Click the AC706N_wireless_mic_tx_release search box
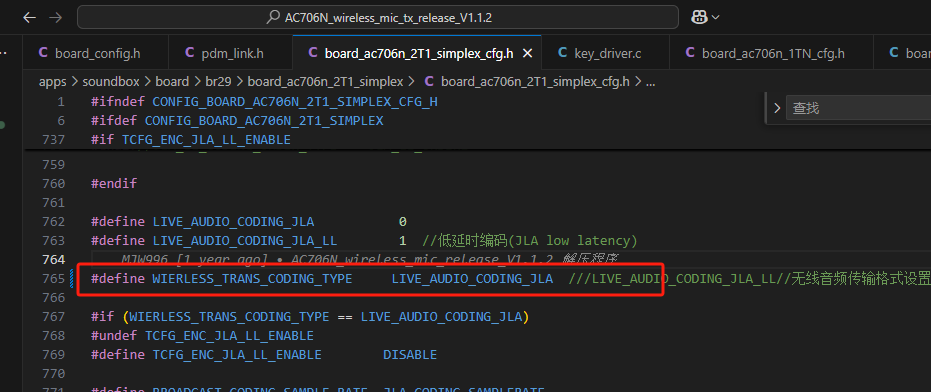 (x=378, y=18)
